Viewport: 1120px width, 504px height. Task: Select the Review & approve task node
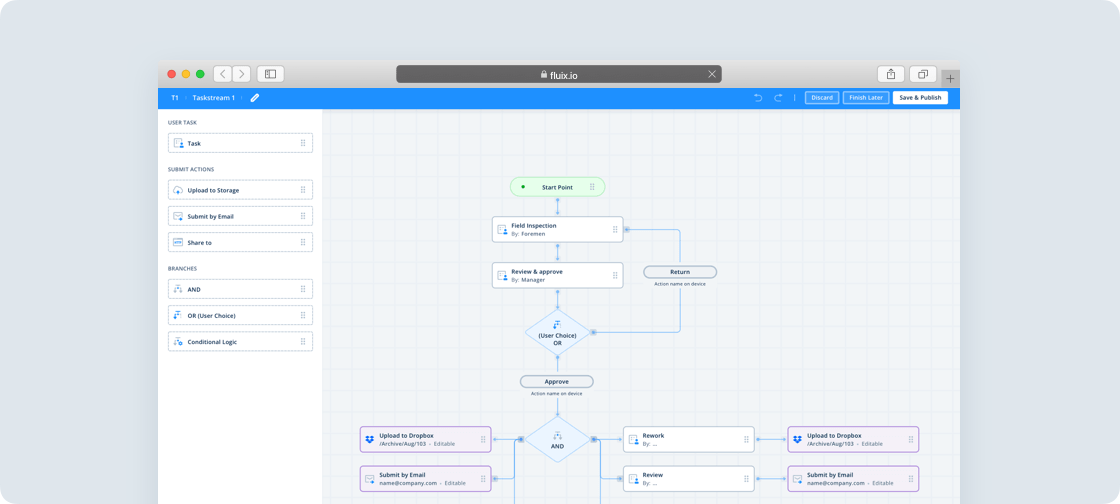pos(556,275)
